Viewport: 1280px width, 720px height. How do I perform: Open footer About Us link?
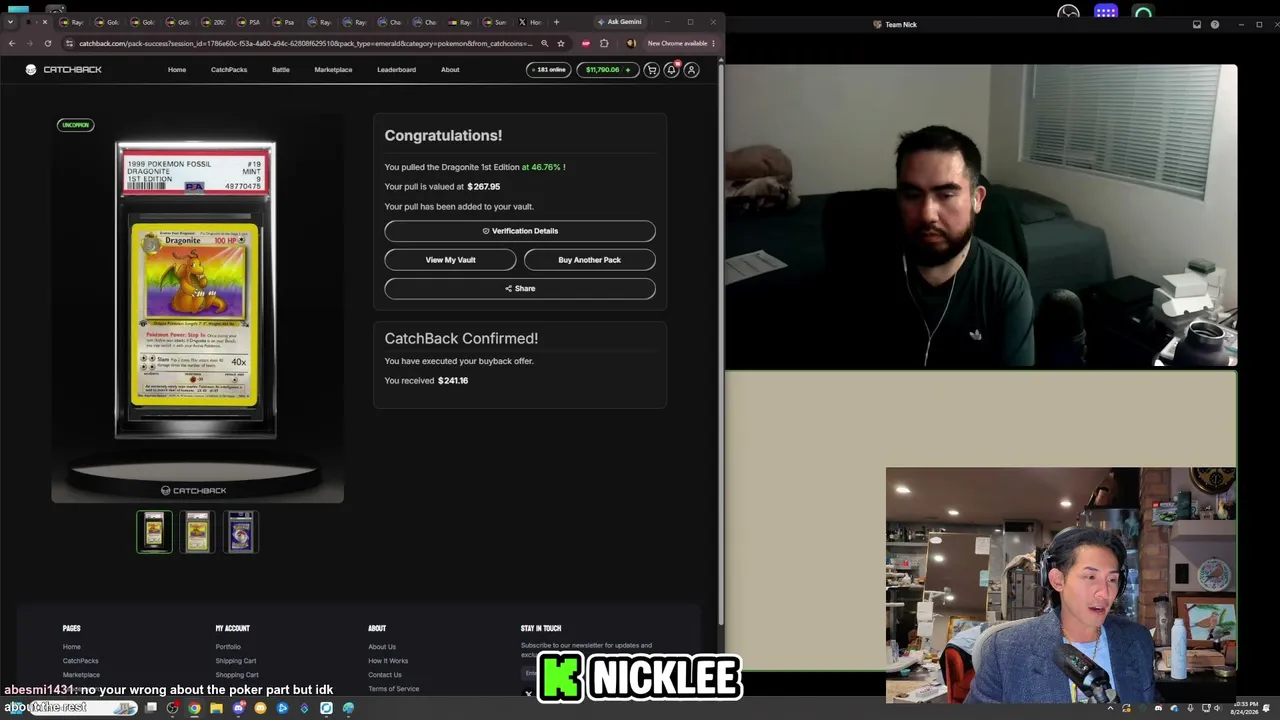(x=382, y=647)
